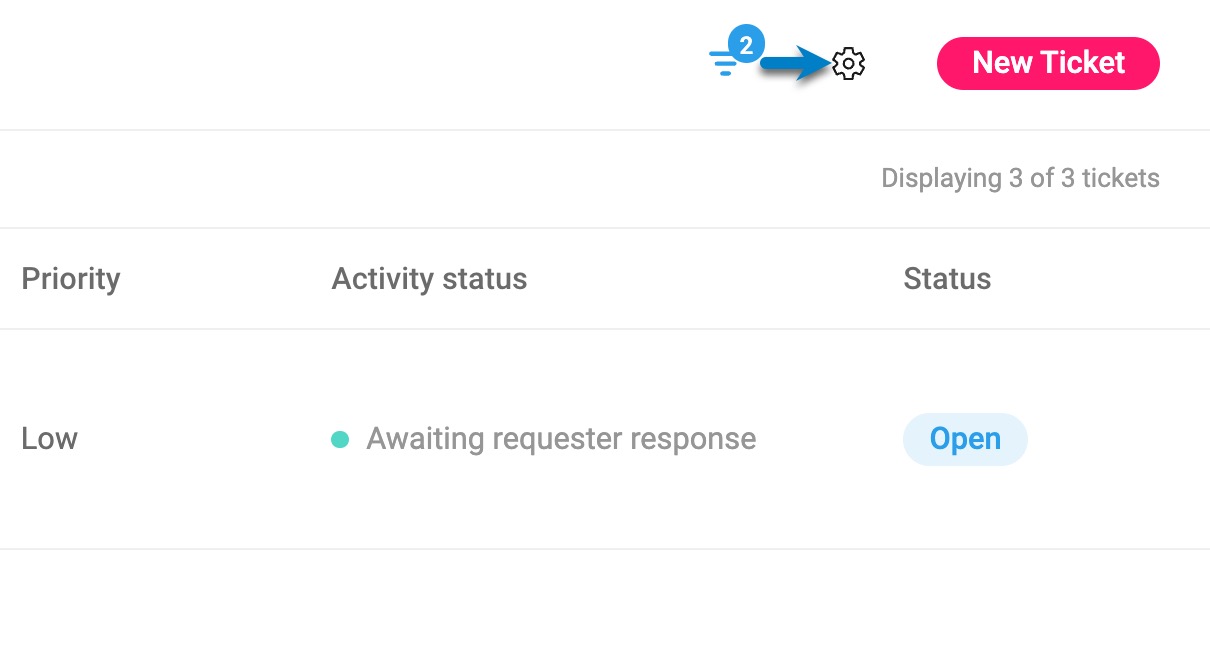Create a ticket with New Ticket button
The height and width of the screenshot is (654, 1210).
point(1048,63)
